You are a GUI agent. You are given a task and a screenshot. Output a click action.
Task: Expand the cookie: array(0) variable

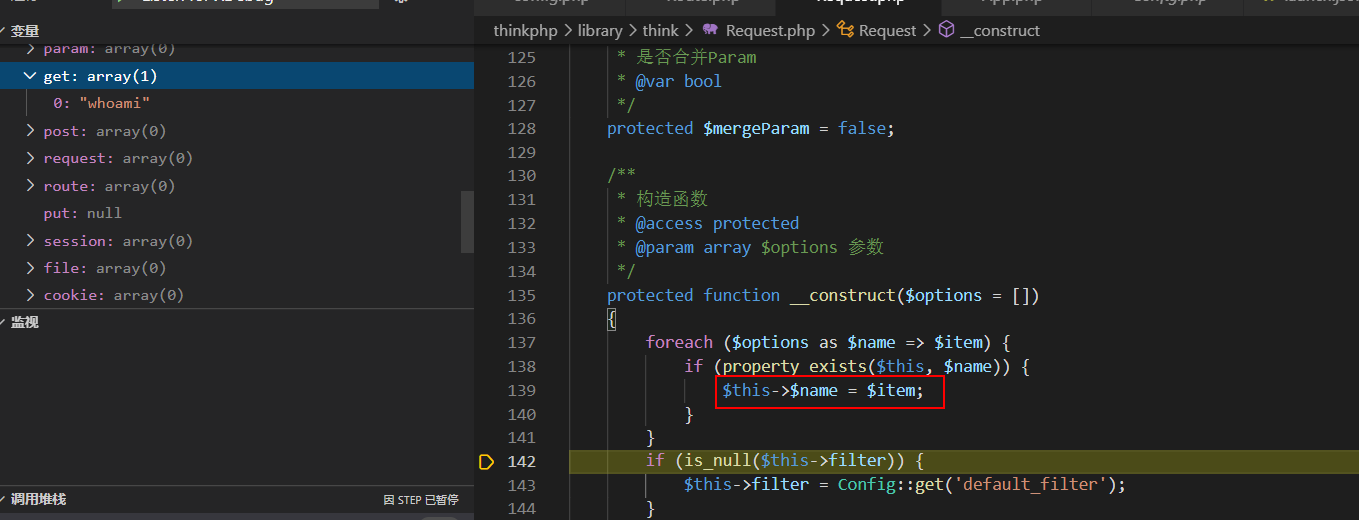click(30, 295)
